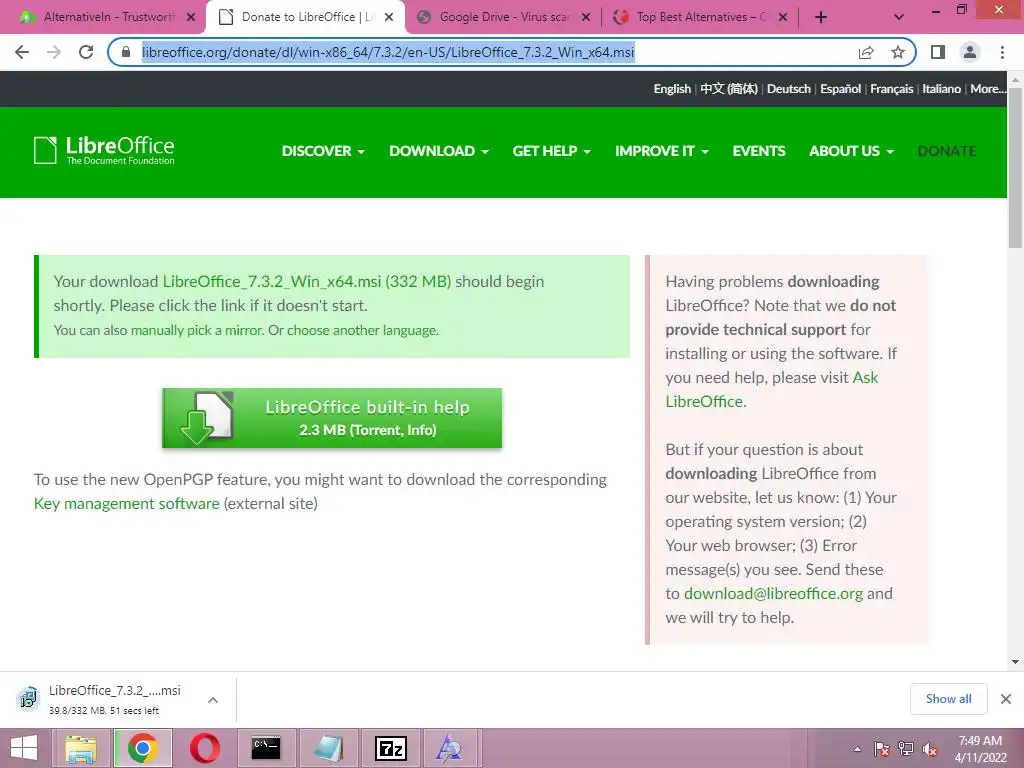Go back to the previous page
Screen dimensions: 1024x768
pos(22,52)
